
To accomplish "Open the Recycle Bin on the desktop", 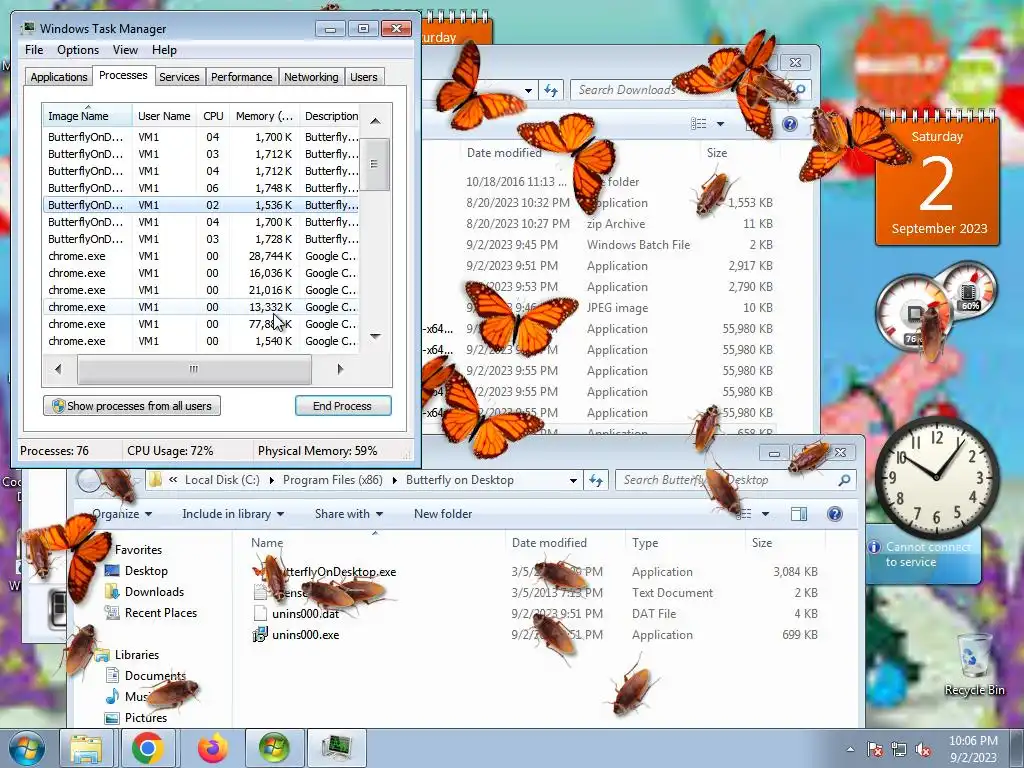I will tap(974, 664).
